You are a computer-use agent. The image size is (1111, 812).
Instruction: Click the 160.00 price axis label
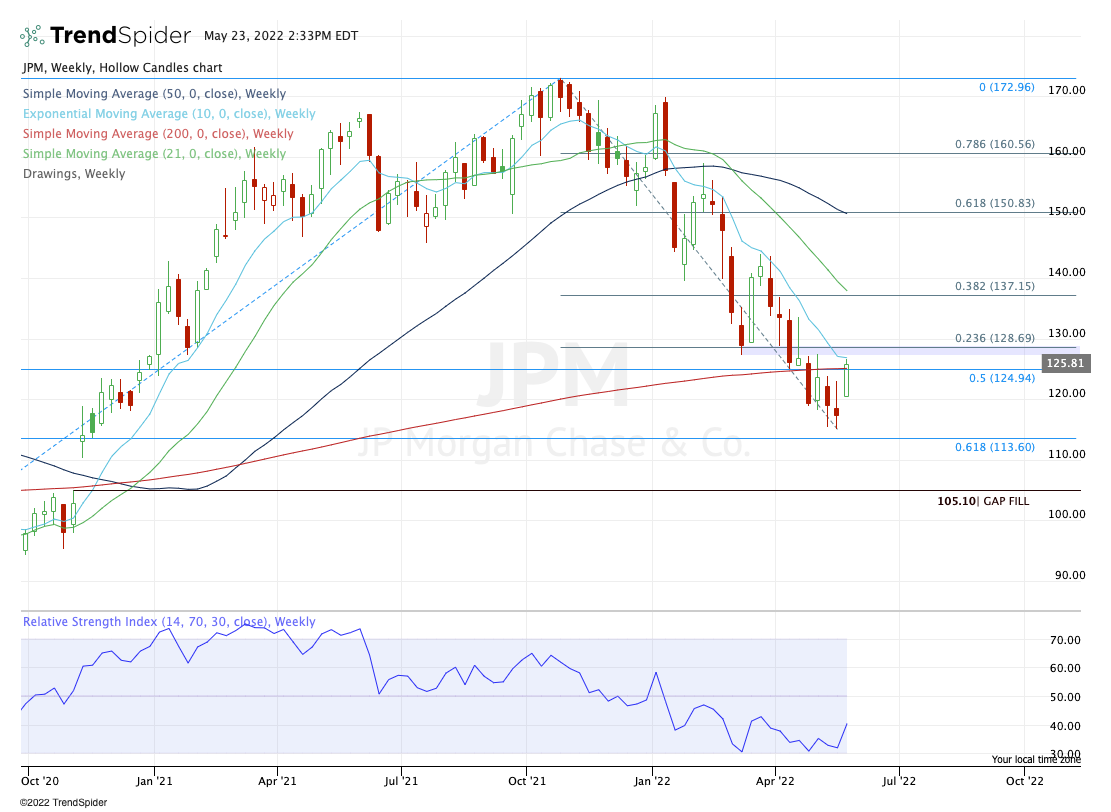[x=1066, y=151]
